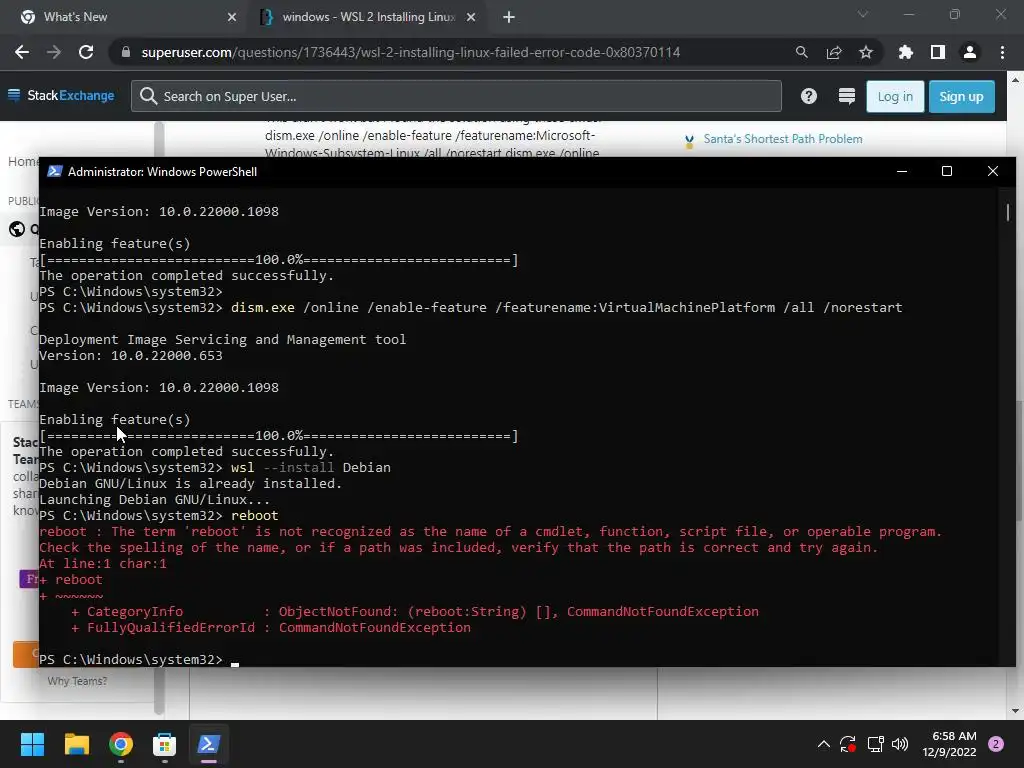The width and height of the screenshot is (1024, 768).
Task: Open the network status tray icon
Action: [x=875, y=744]
